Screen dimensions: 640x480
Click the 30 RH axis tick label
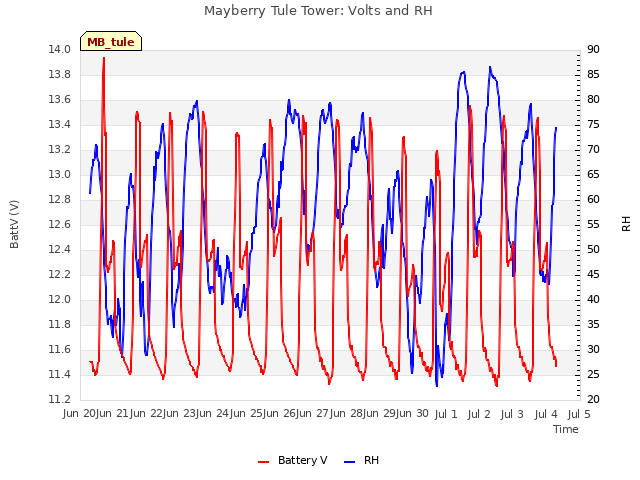593,349
